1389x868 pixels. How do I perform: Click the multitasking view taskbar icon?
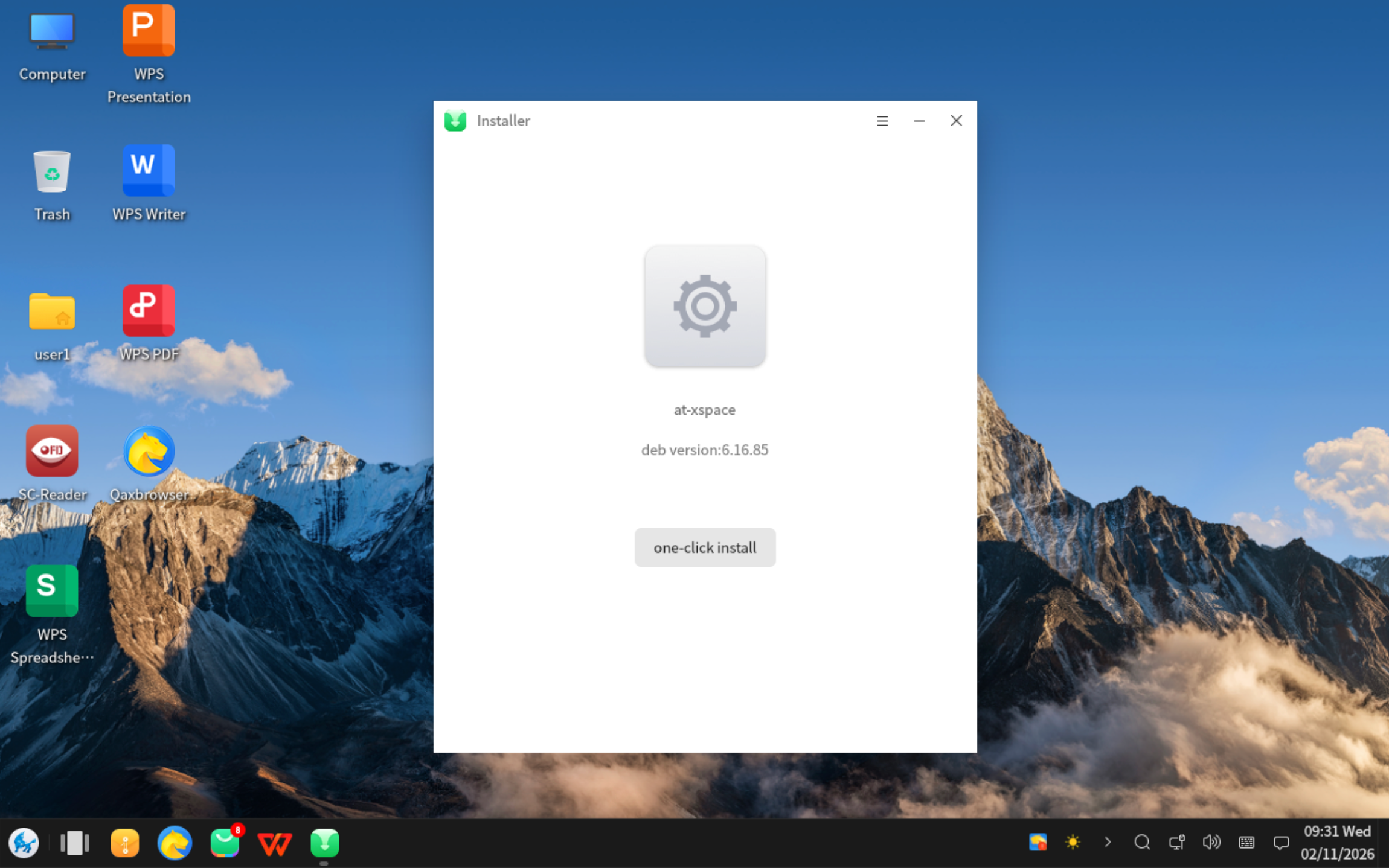[74, 843]
